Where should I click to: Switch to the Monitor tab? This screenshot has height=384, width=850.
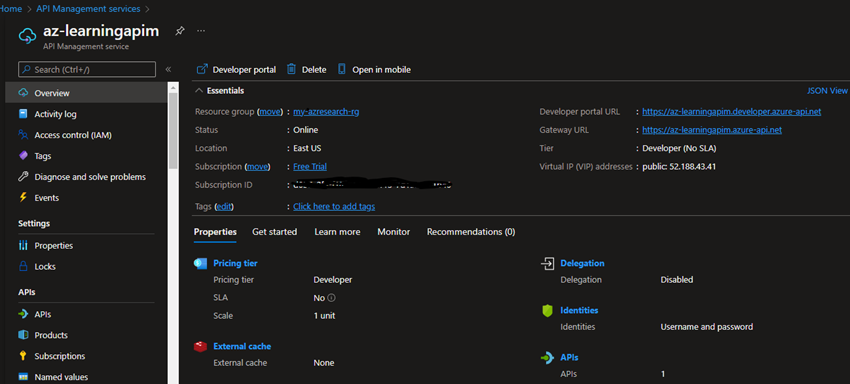394,232
